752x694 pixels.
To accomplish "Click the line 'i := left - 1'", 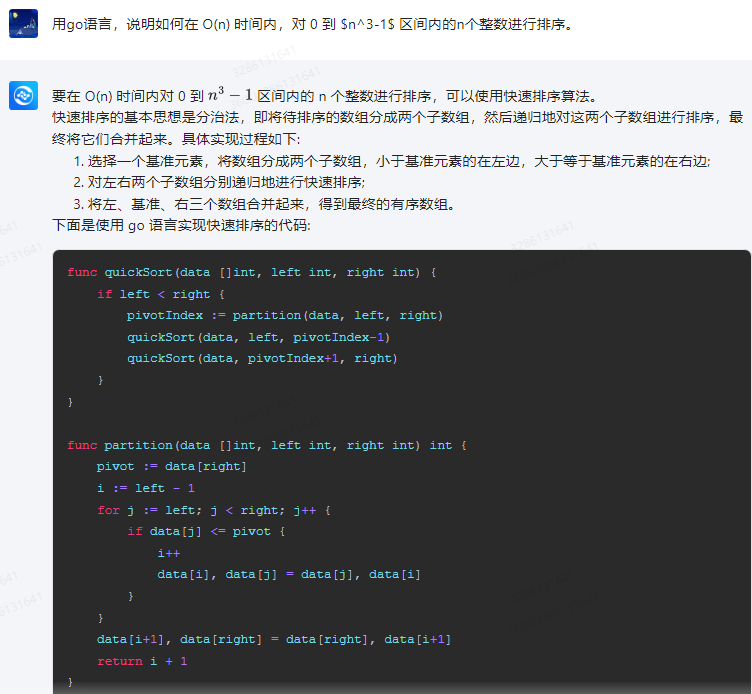I will [146, 488].
